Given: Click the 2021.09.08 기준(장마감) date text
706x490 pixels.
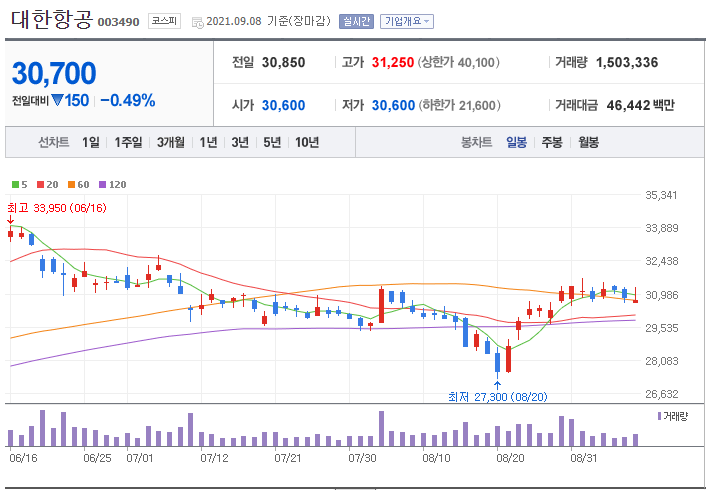Looking at the screenshot, I should [268, 22].
